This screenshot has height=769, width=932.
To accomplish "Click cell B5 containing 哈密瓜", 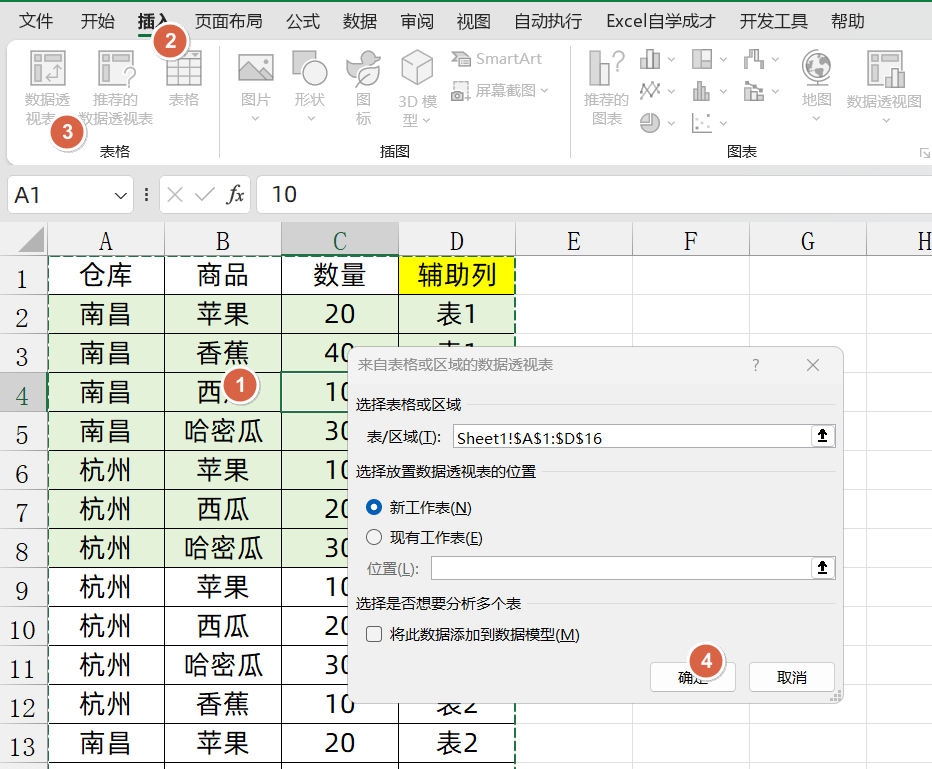I will [x=223, y=431].
